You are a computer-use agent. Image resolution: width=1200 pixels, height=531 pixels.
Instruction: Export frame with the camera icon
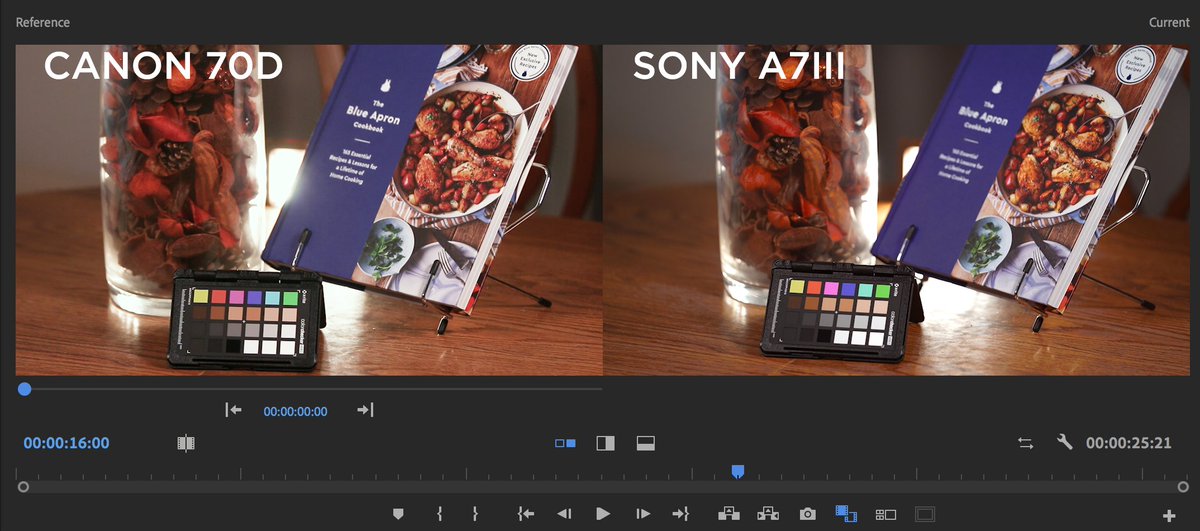click(x=807, y=513)
